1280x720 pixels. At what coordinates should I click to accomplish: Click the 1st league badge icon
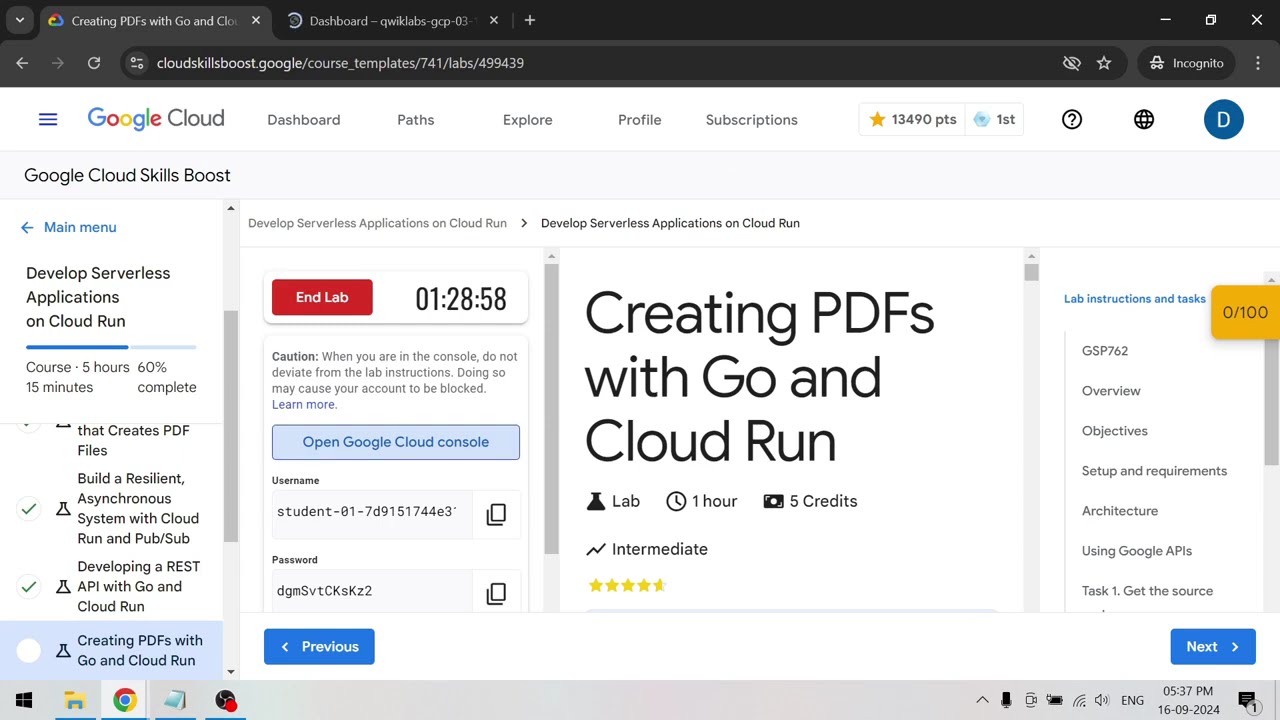(x=981, y=119)
